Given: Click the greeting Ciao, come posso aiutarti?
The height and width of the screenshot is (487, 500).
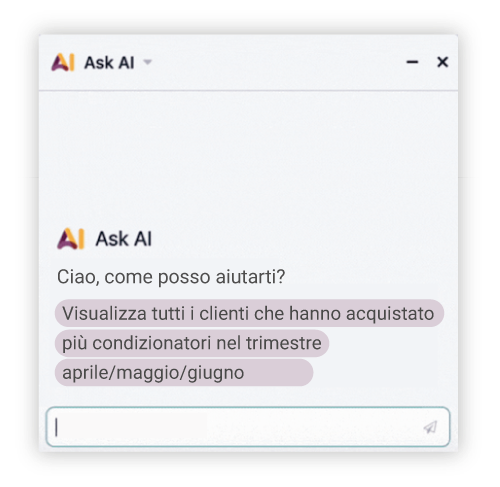Looking at the screenshot, I should coord(171,277).
